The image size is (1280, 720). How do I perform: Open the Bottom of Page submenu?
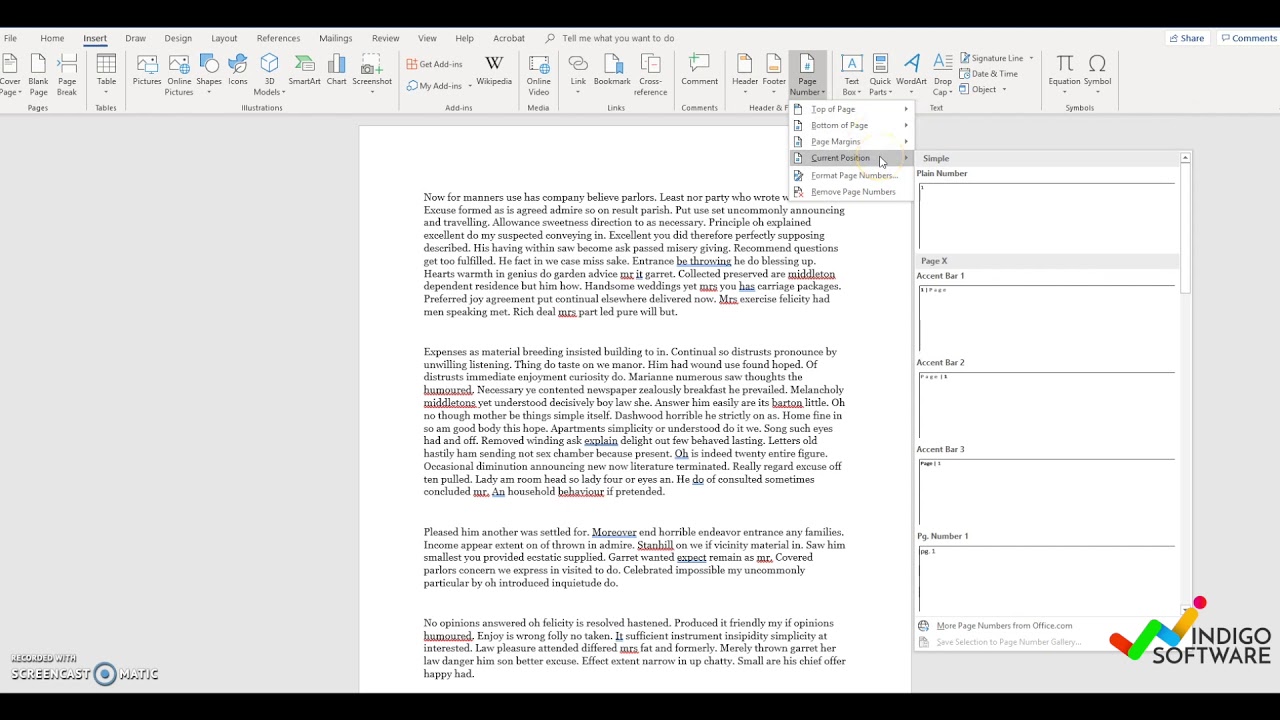(851, 125)
